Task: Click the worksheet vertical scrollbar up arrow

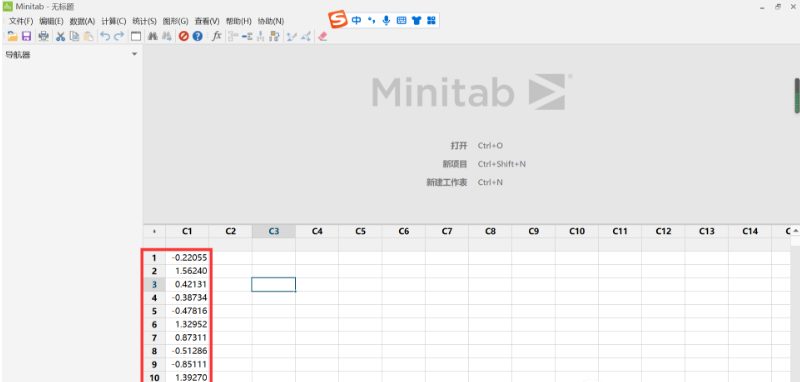Action: click(795, 231)
